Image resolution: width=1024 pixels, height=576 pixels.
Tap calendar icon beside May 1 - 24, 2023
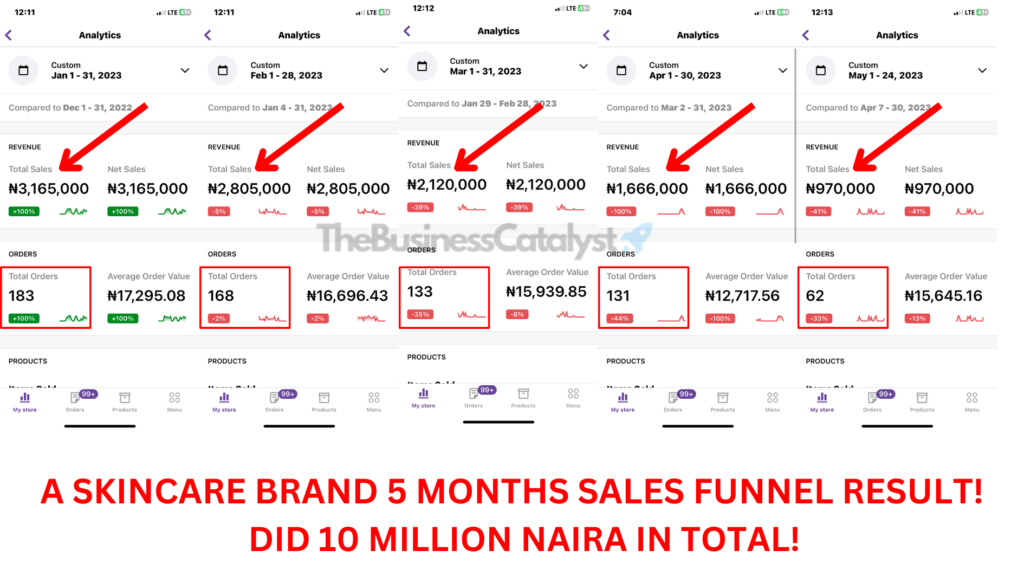coord(821,70)
